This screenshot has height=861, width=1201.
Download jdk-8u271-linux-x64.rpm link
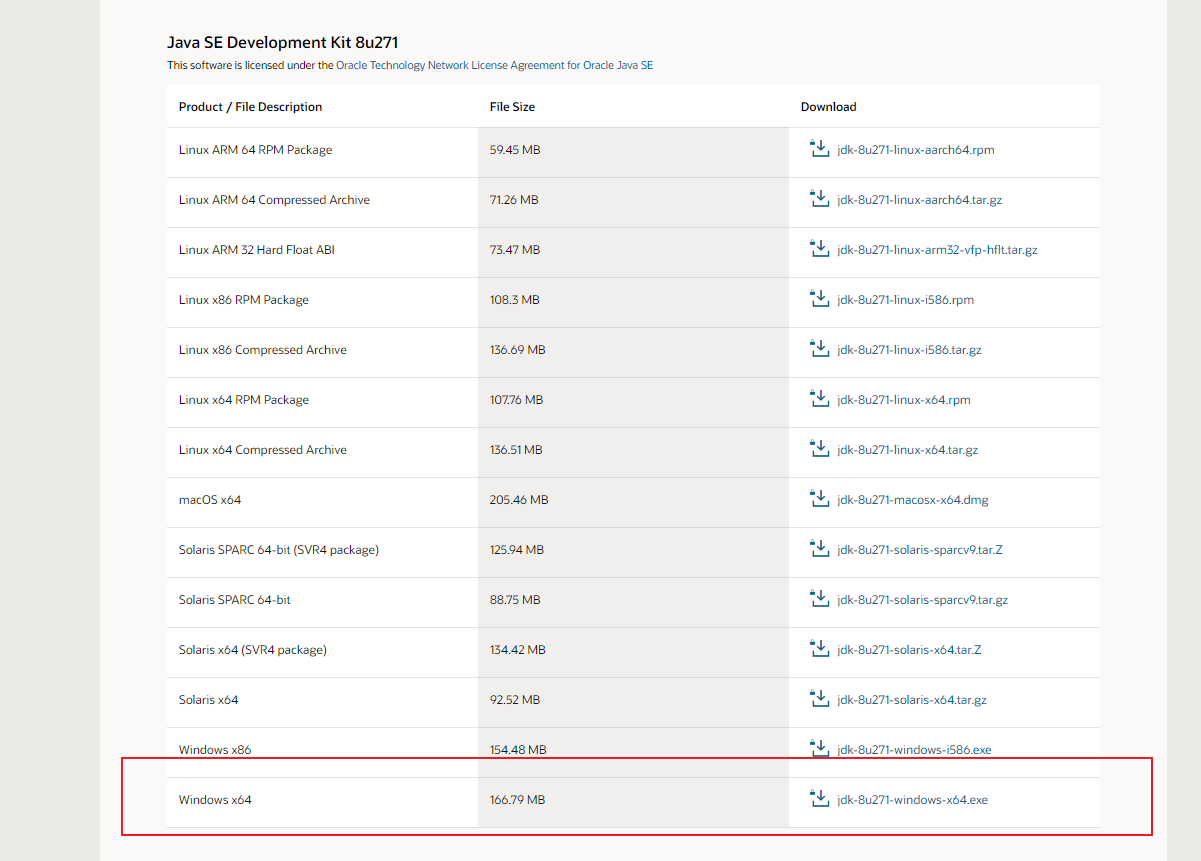904,400
